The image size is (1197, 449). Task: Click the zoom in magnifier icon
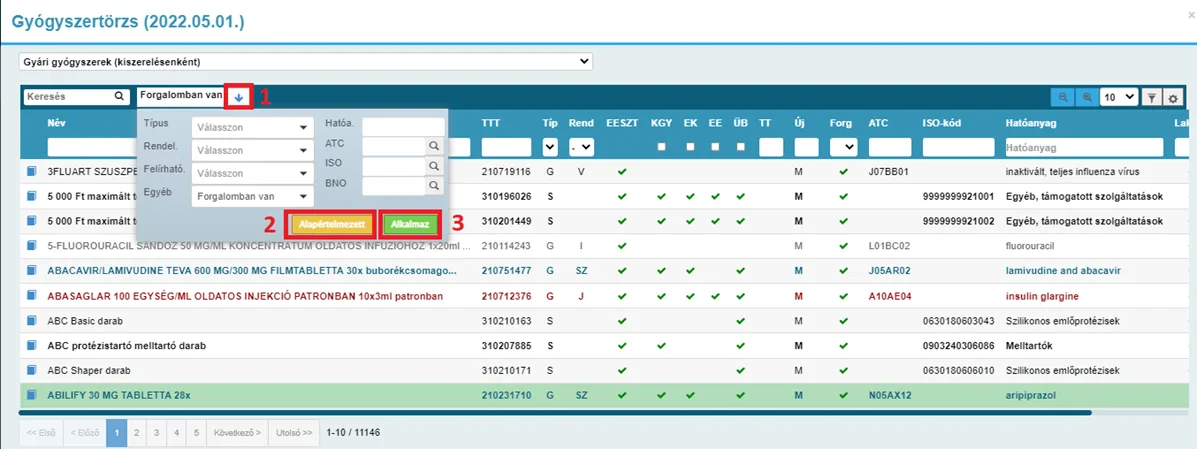pos(1086,98)
